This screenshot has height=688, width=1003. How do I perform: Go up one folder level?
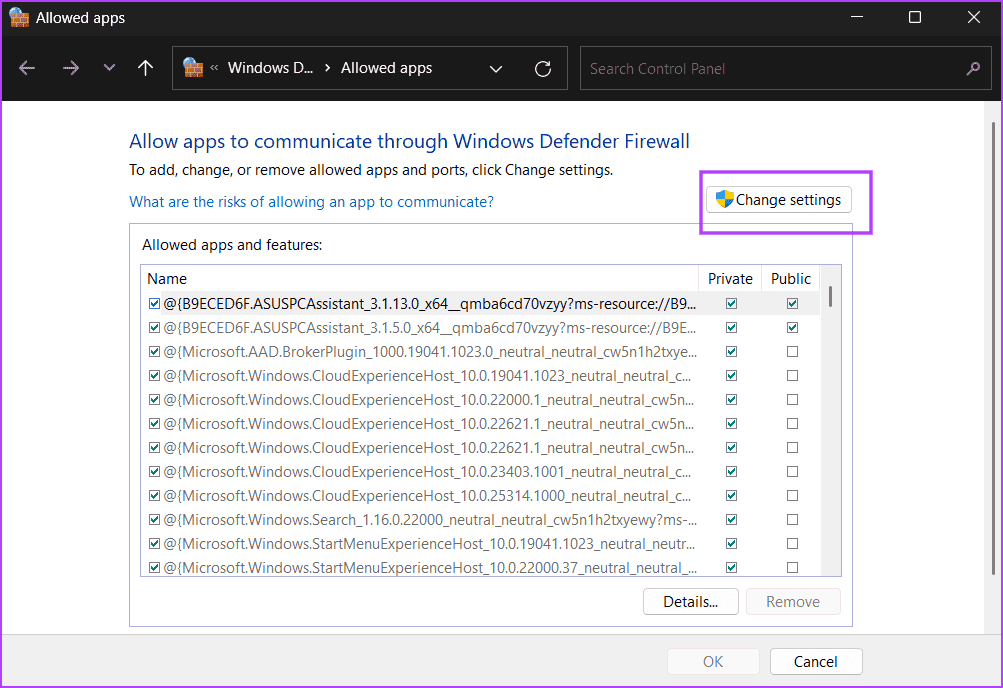146,68
